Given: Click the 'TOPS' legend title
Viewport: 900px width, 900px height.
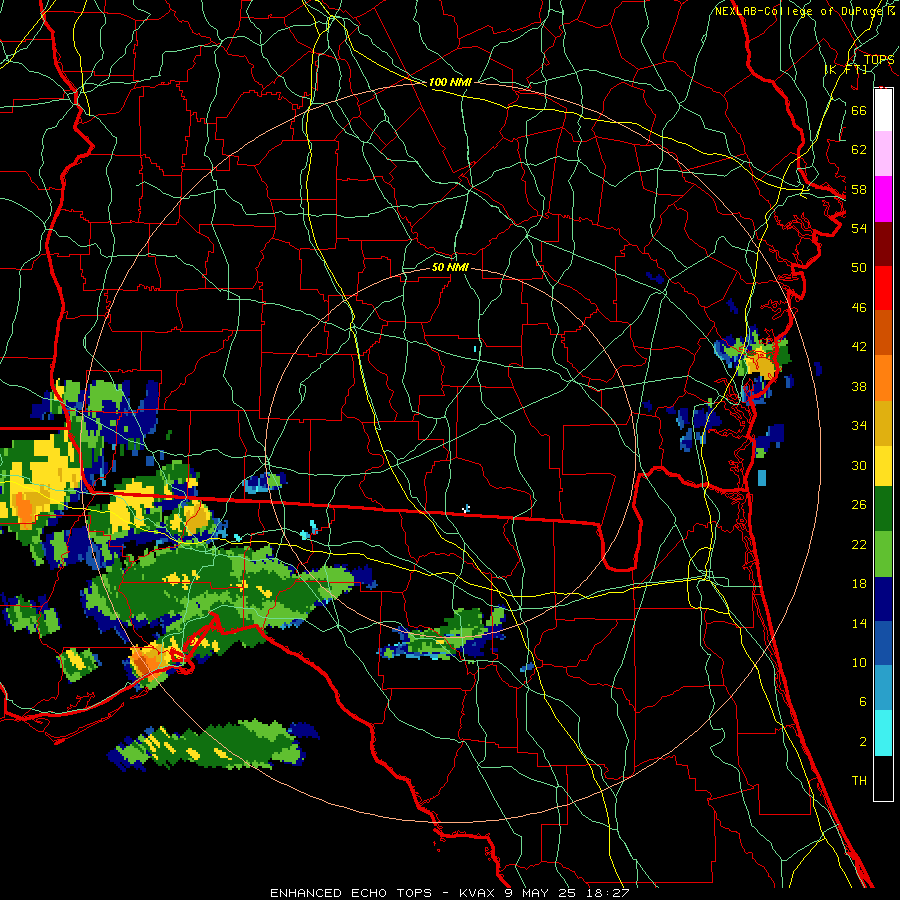Looking at the screenshot, I should click(878, 59).
